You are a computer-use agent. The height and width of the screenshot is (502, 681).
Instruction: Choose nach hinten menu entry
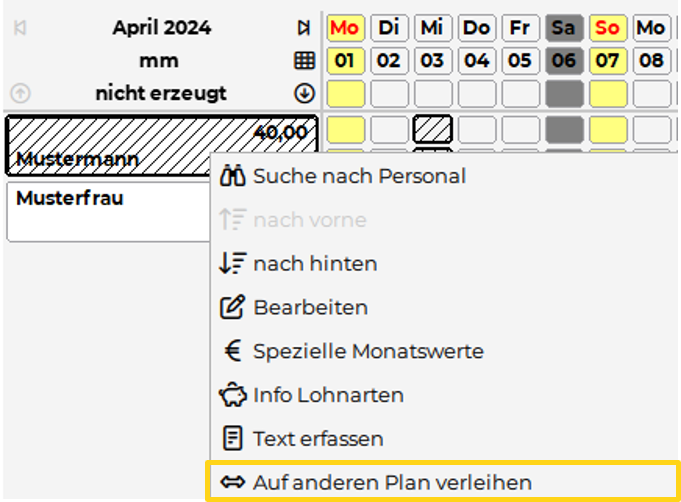click(x=314, y=264)
